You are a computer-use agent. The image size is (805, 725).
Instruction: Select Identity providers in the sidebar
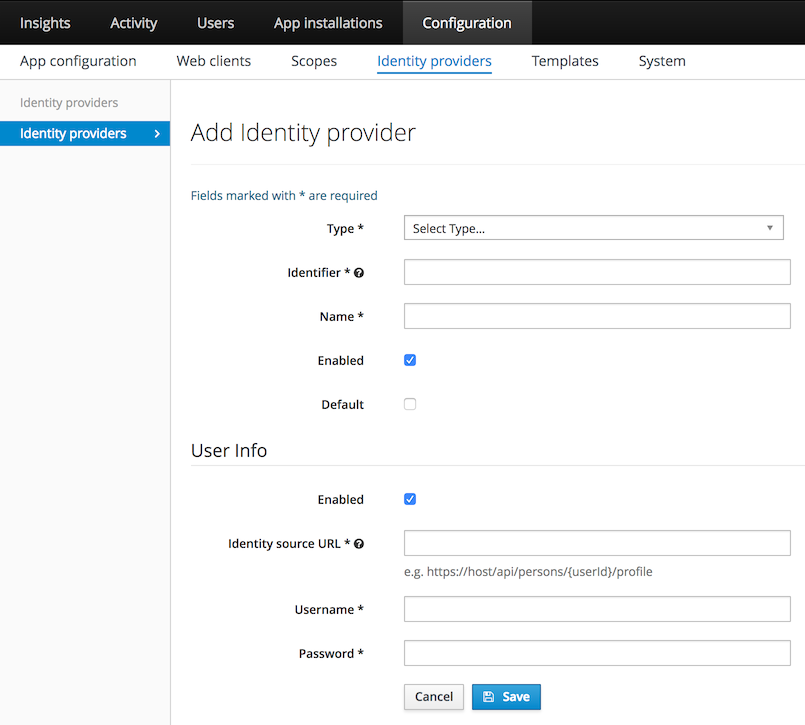85,133
